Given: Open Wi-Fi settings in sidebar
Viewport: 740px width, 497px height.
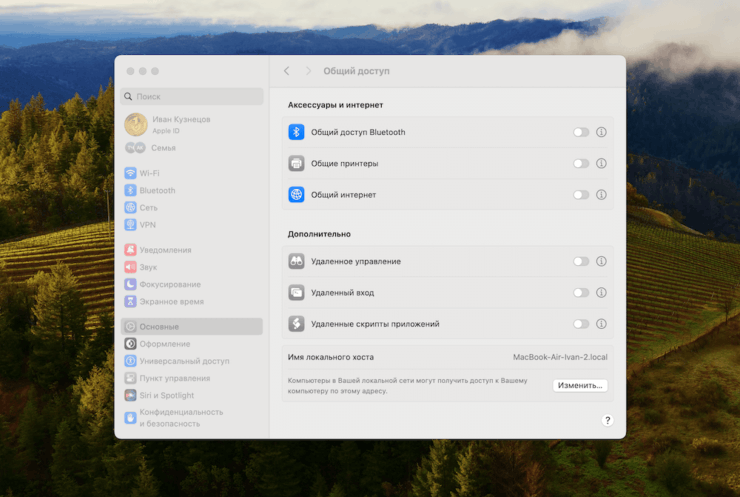Looking at the screenshot, I should pyautogui.click(x=150, y=173).
